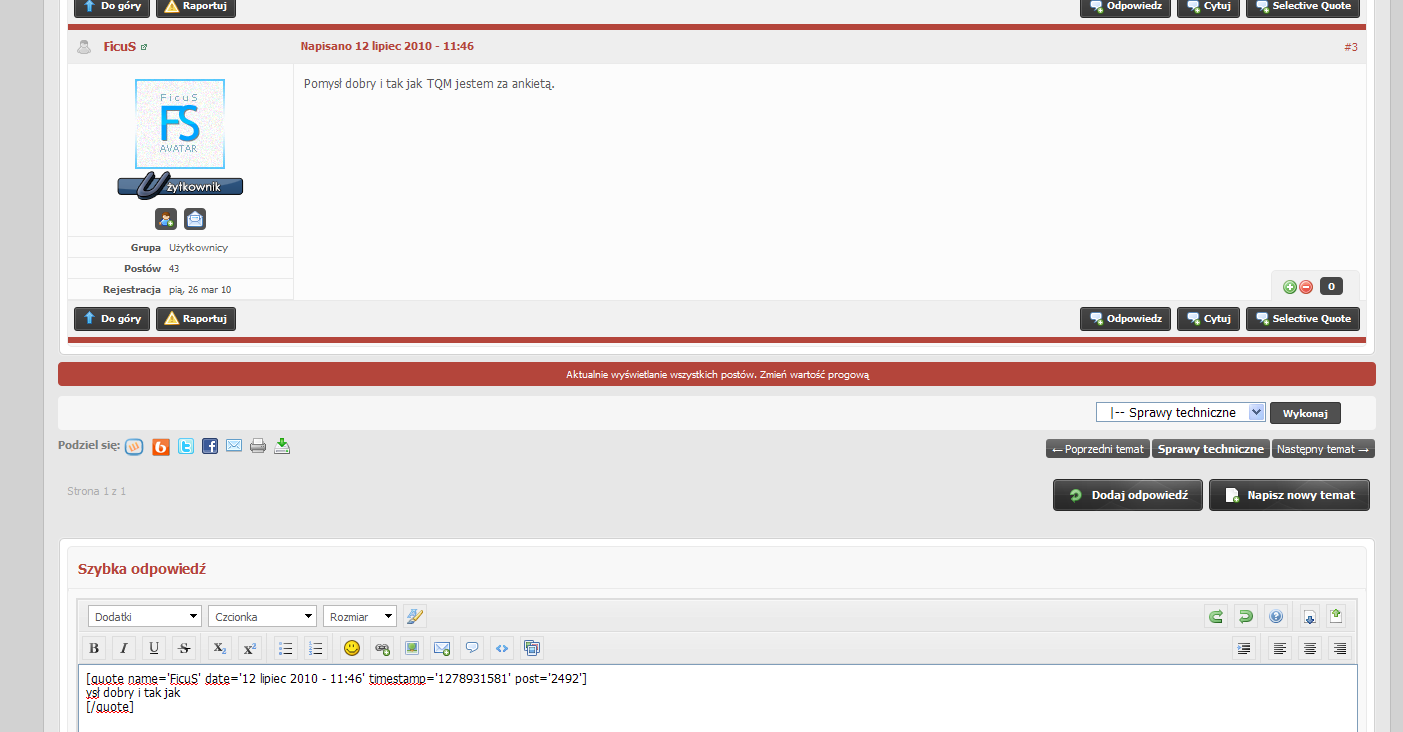Insert an email link in the editor
The width and height of the screenshot is (1403, 732).
coord(441,648)
